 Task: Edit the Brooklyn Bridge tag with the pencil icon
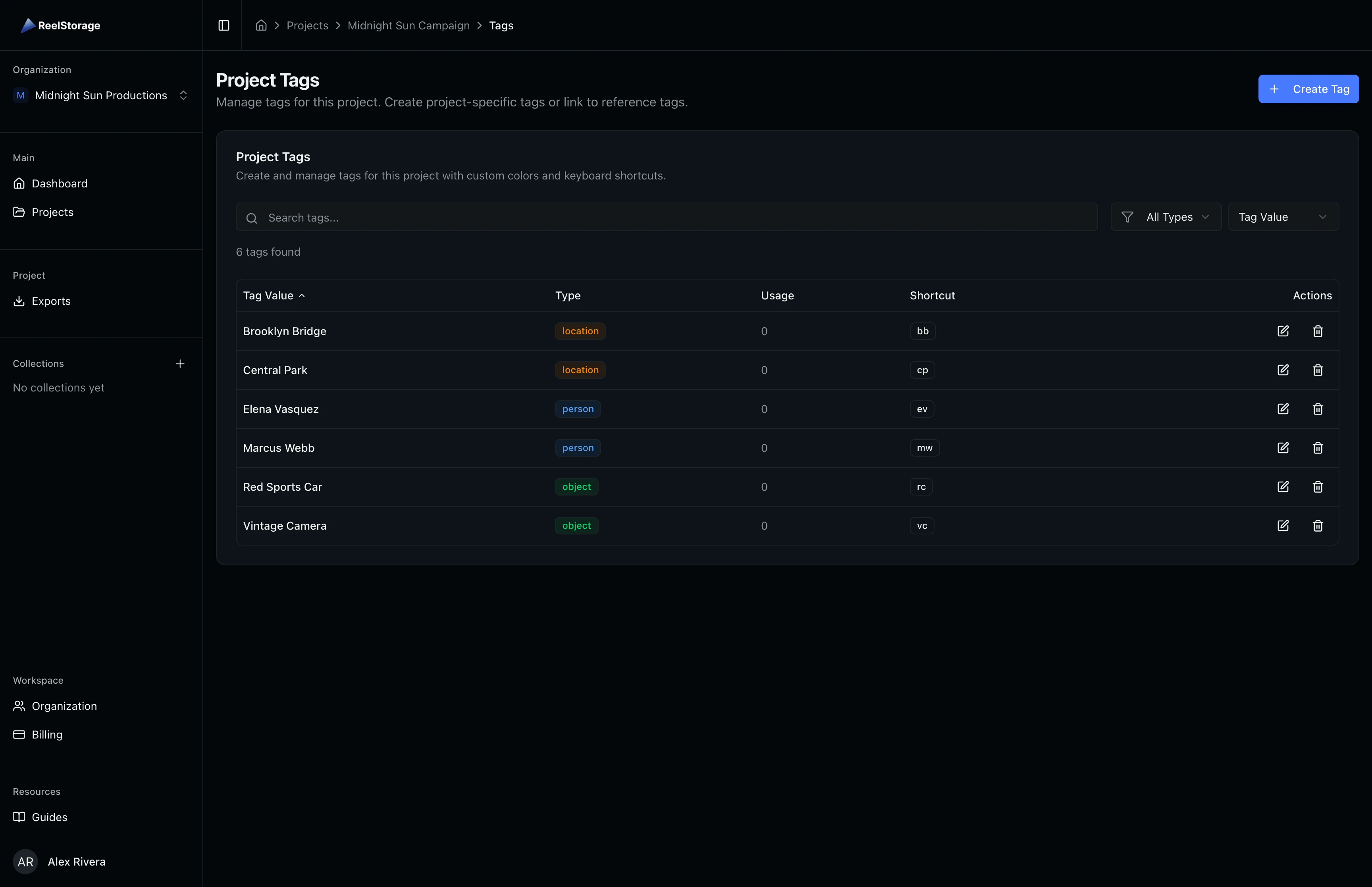pos(1283,331)
